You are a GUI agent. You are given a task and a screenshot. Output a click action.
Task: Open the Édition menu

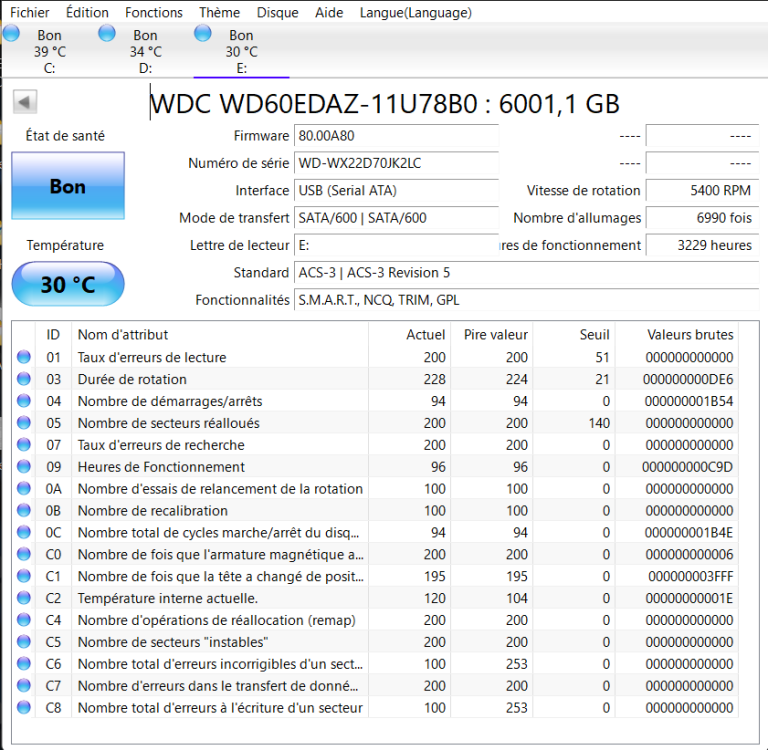pyautogui.click(x=87, y=12)
